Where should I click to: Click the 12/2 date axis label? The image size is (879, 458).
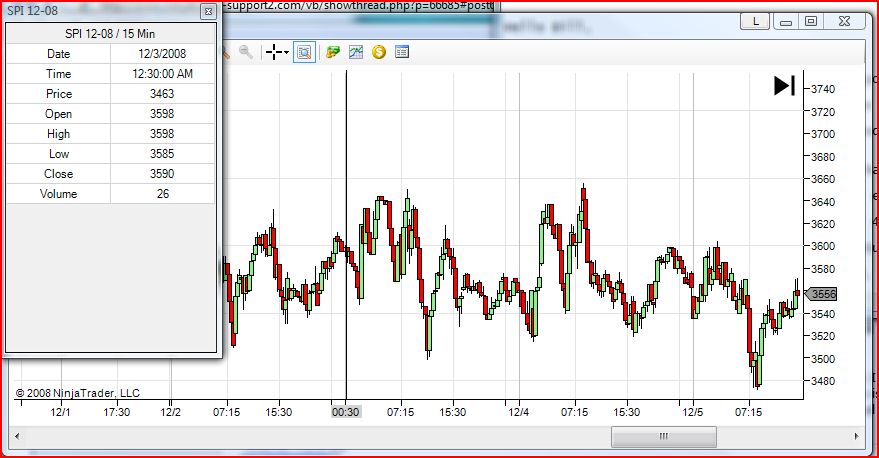(170, 412)
